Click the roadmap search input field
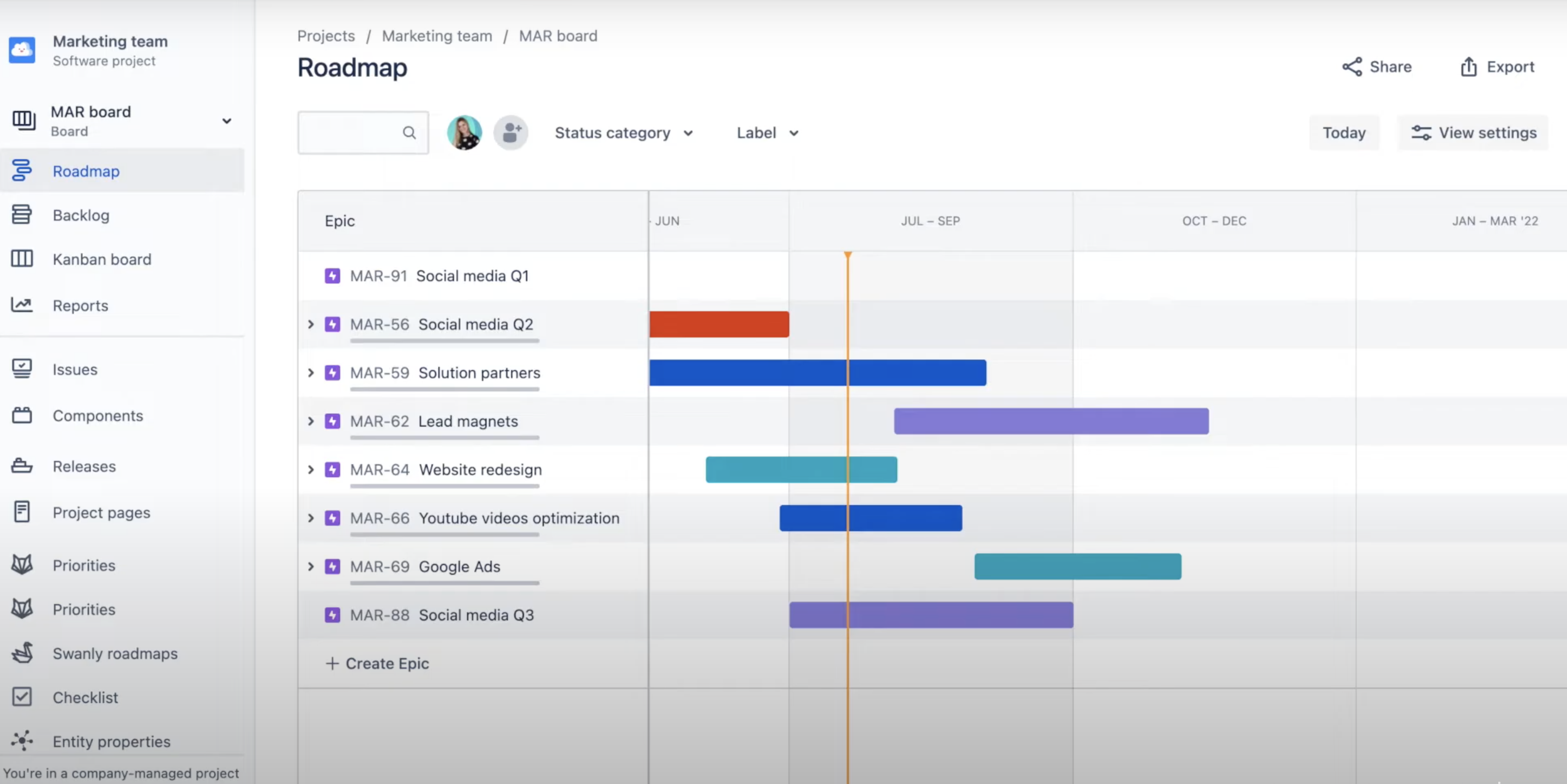The width and height of the screenshot is (1567, 784). click(x=363, y=132)
